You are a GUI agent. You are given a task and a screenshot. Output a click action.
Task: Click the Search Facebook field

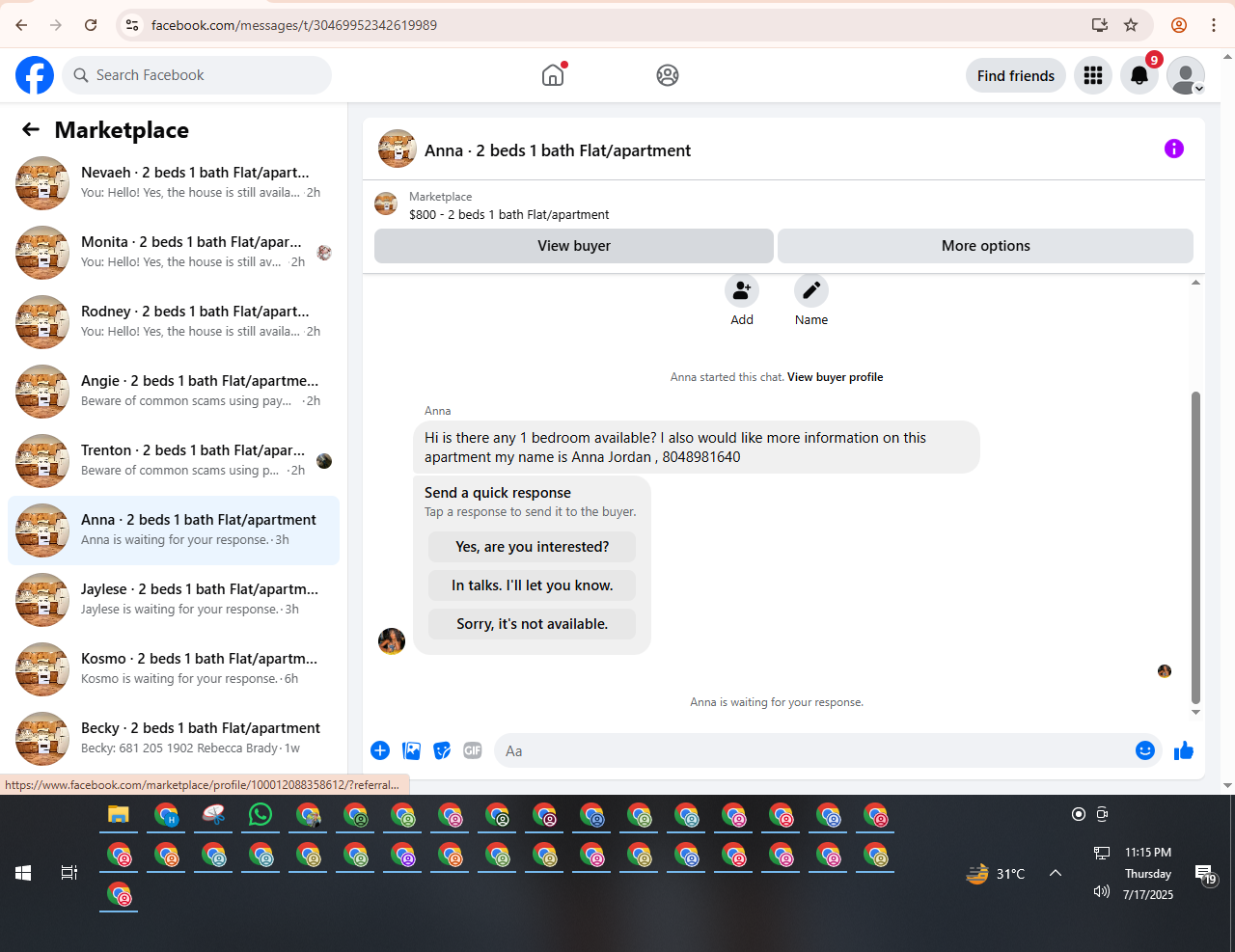197,75
